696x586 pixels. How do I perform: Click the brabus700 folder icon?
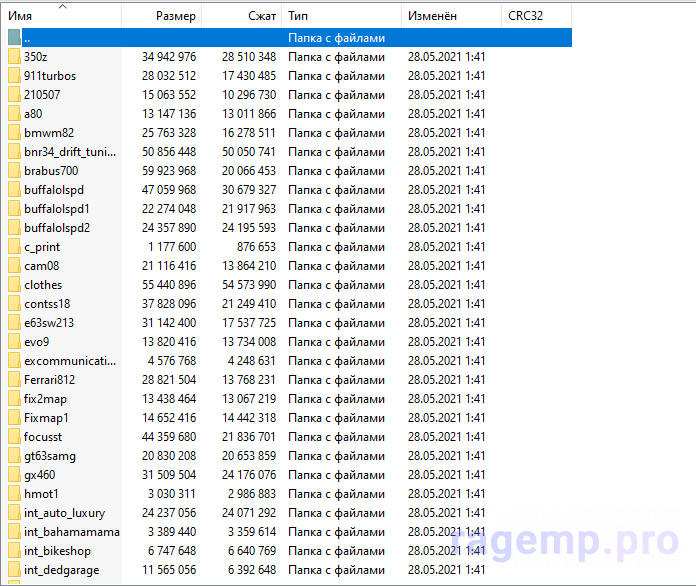coord(14,171)
